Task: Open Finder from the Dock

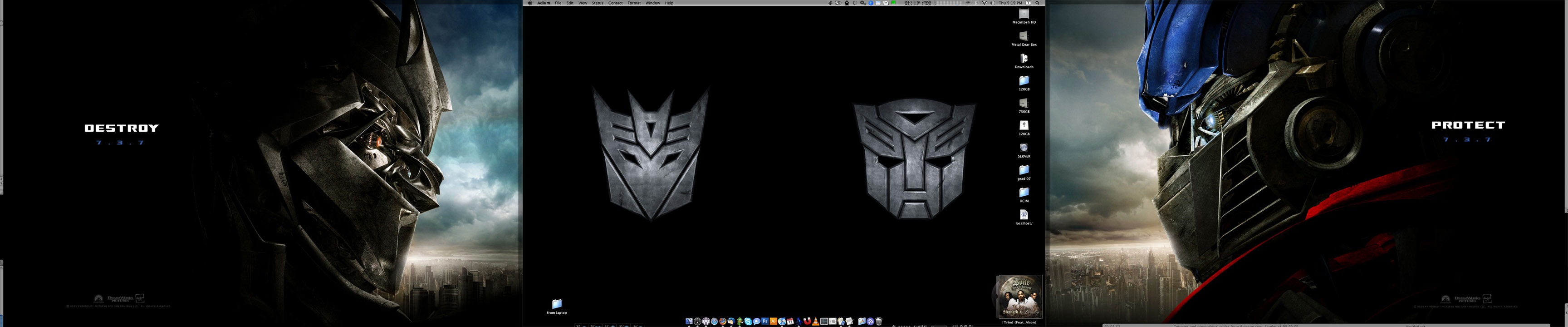Action: (x=689, y=321)
